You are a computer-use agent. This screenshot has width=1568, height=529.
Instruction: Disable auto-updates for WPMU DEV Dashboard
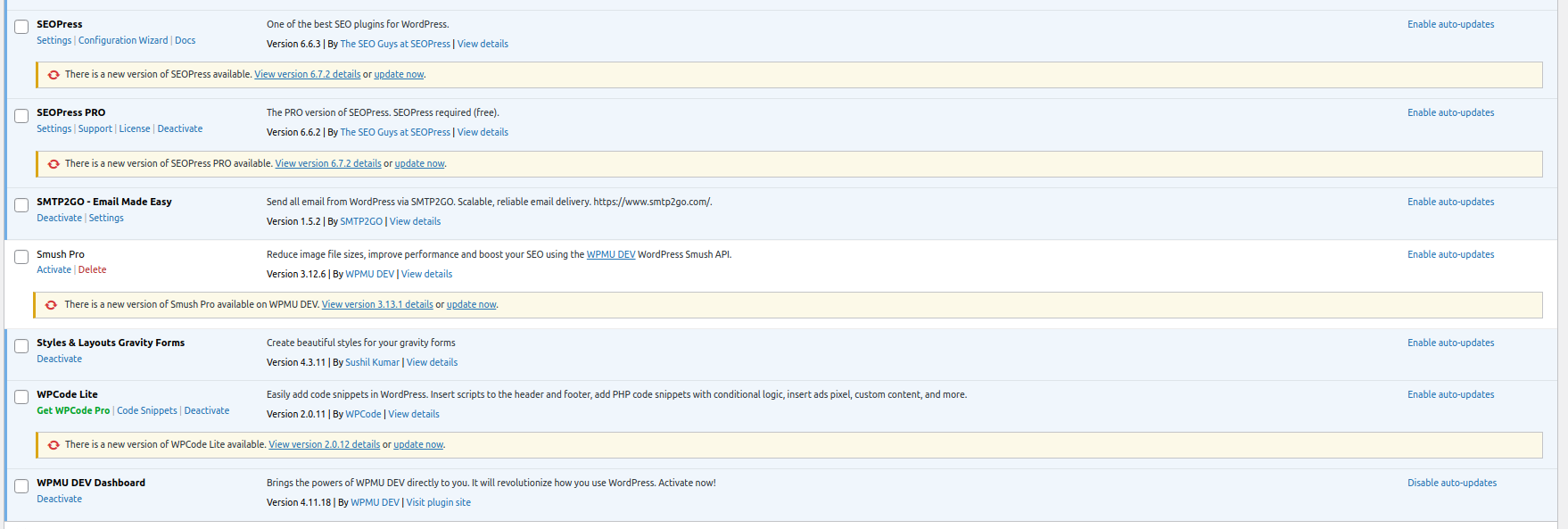point(1451,483)
